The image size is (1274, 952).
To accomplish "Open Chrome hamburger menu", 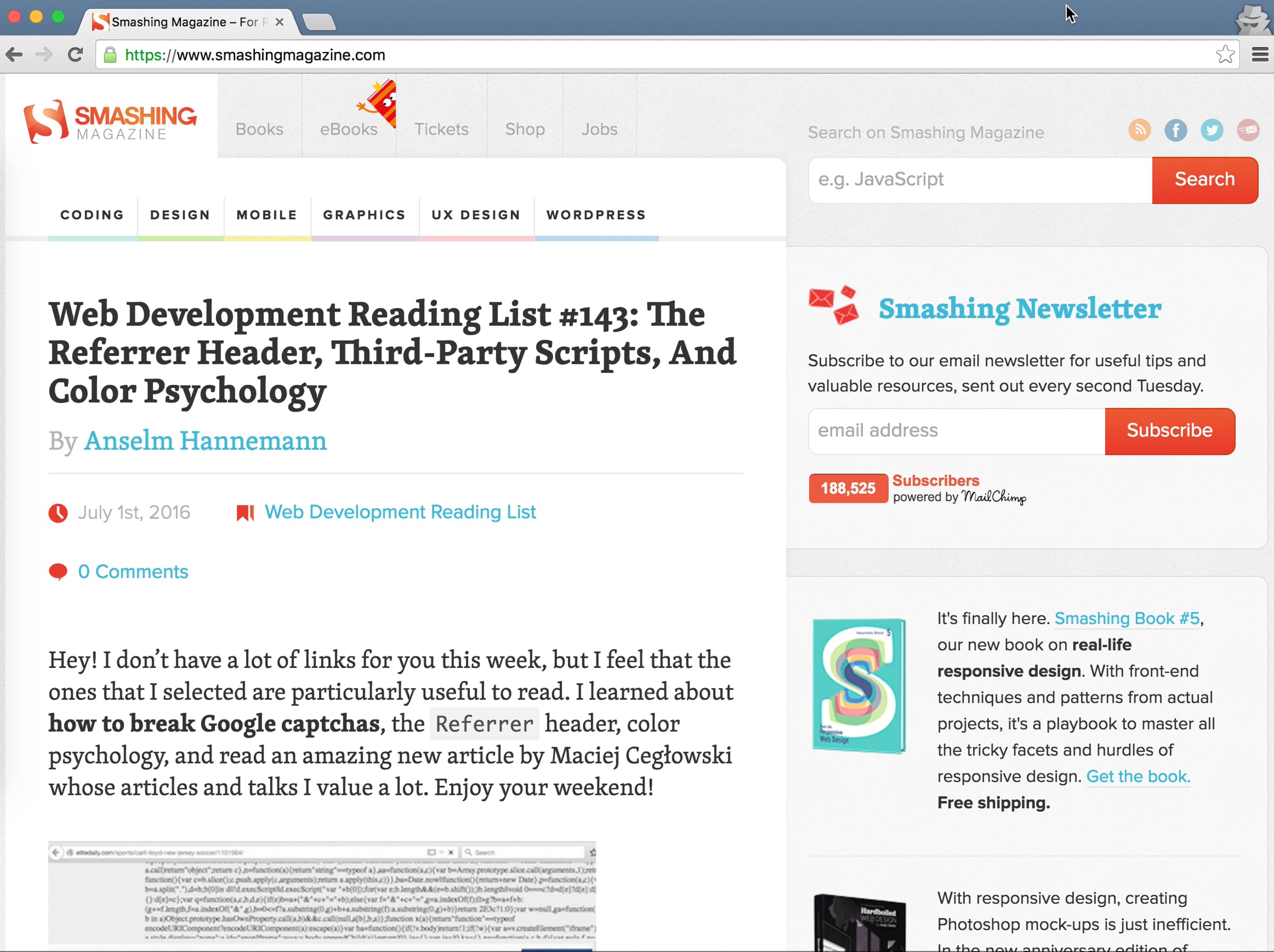I will (x=1260, y=55).
